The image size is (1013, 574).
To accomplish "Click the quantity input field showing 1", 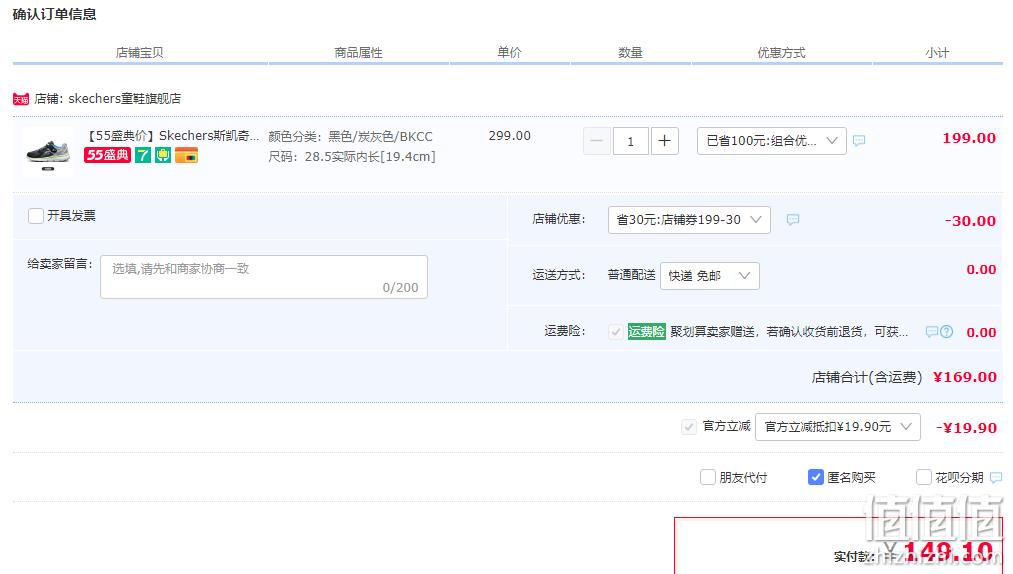I will [631, 141].
